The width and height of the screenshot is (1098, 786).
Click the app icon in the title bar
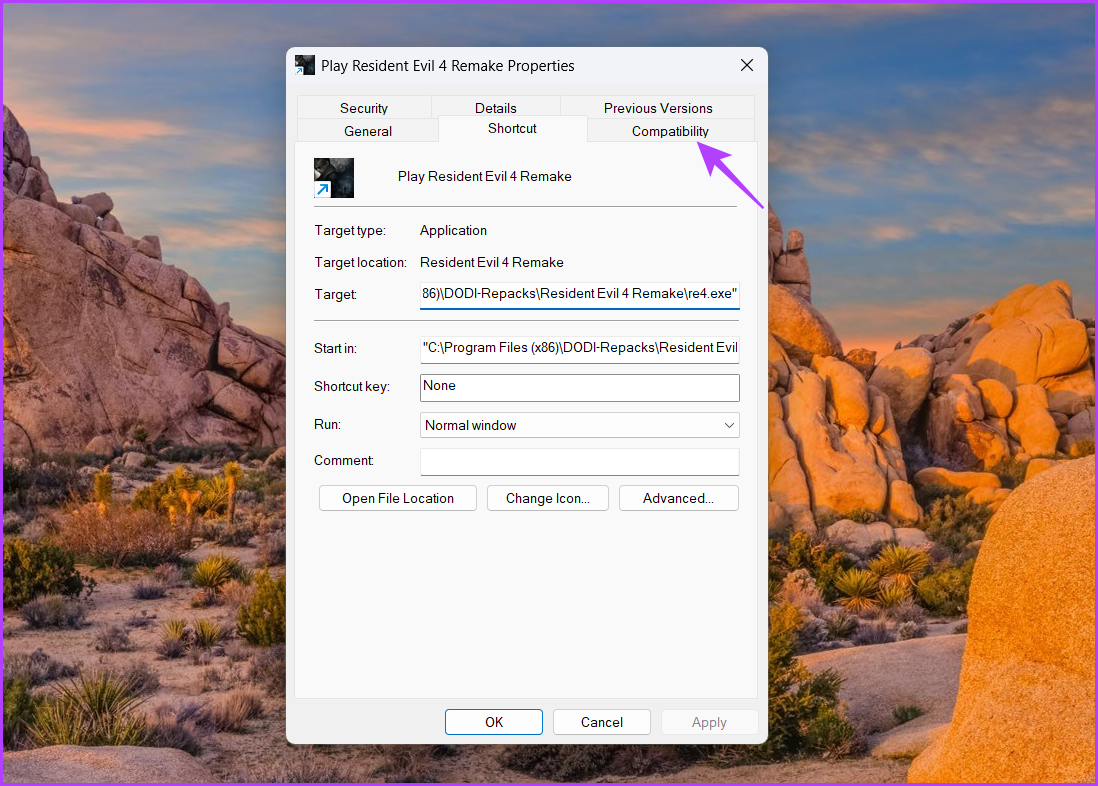[x=305, y=64]
